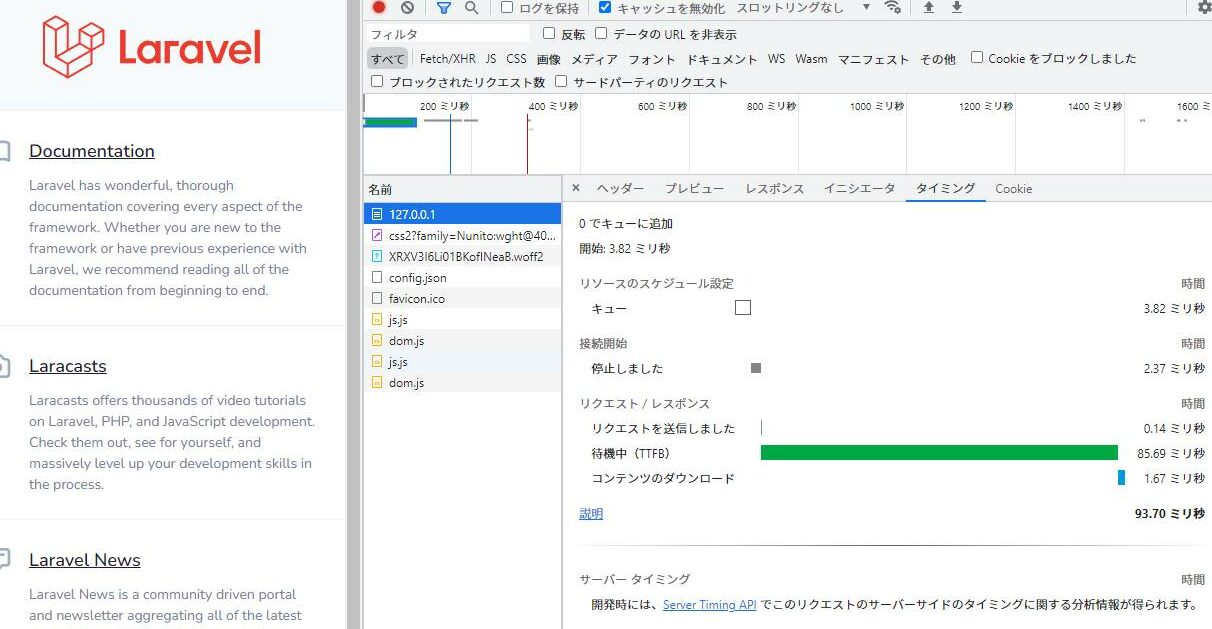1212x629 pixels.
Task: Filter by ドキュメント requests
Action: click(x=722, y=59)
